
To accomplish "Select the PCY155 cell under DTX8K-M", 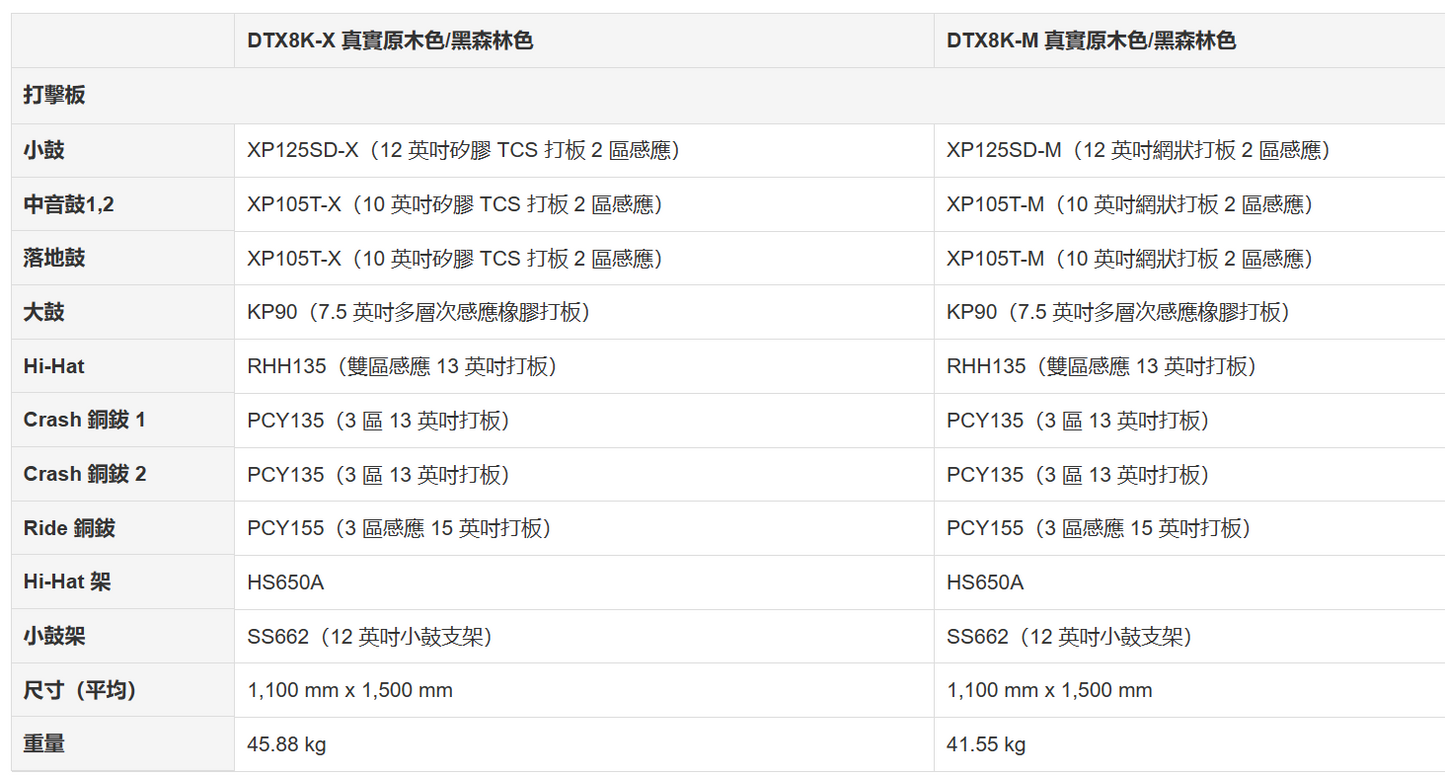I will point(1098,528).
